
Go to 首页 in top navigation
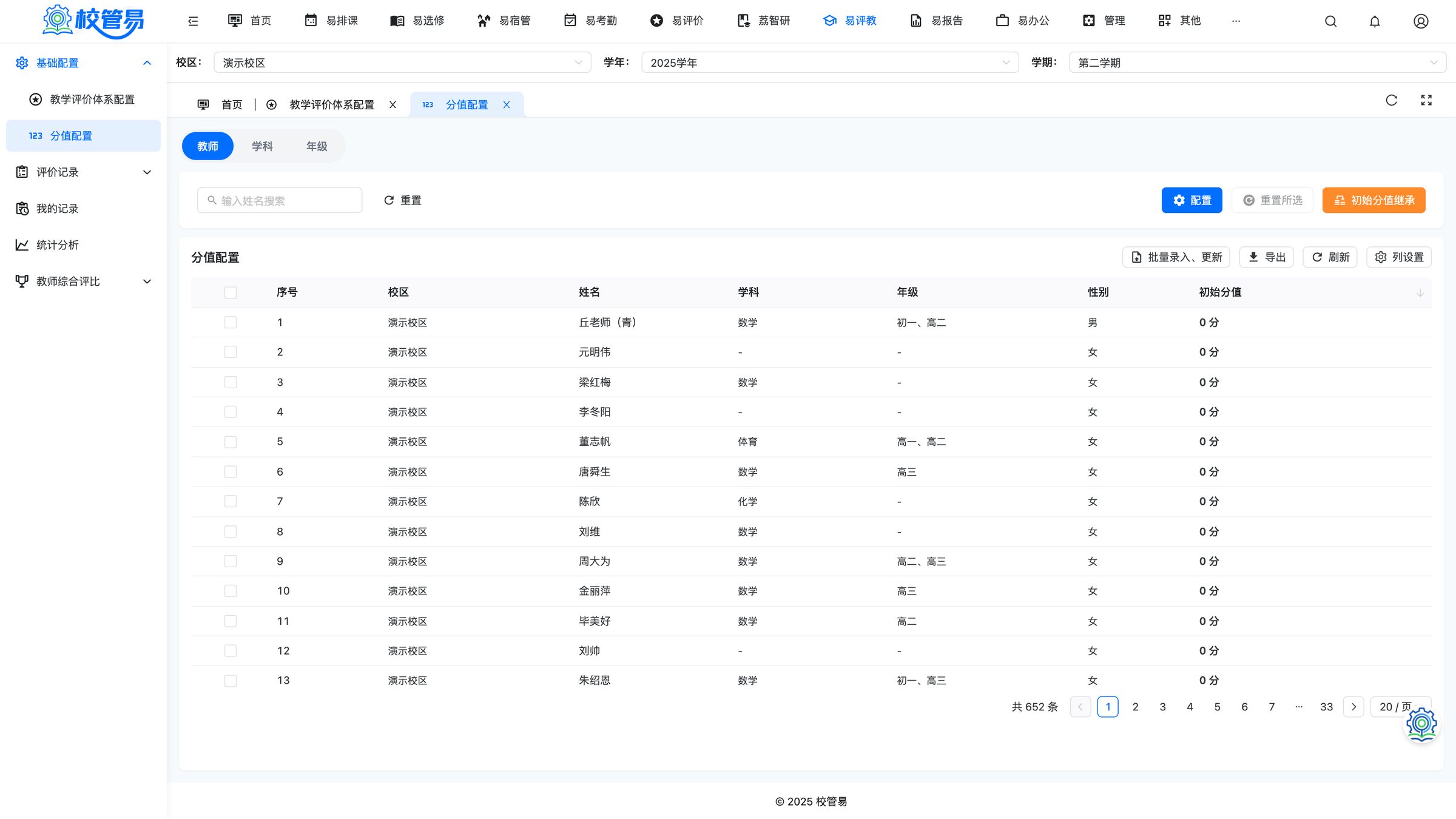click(x=249, y=21)
